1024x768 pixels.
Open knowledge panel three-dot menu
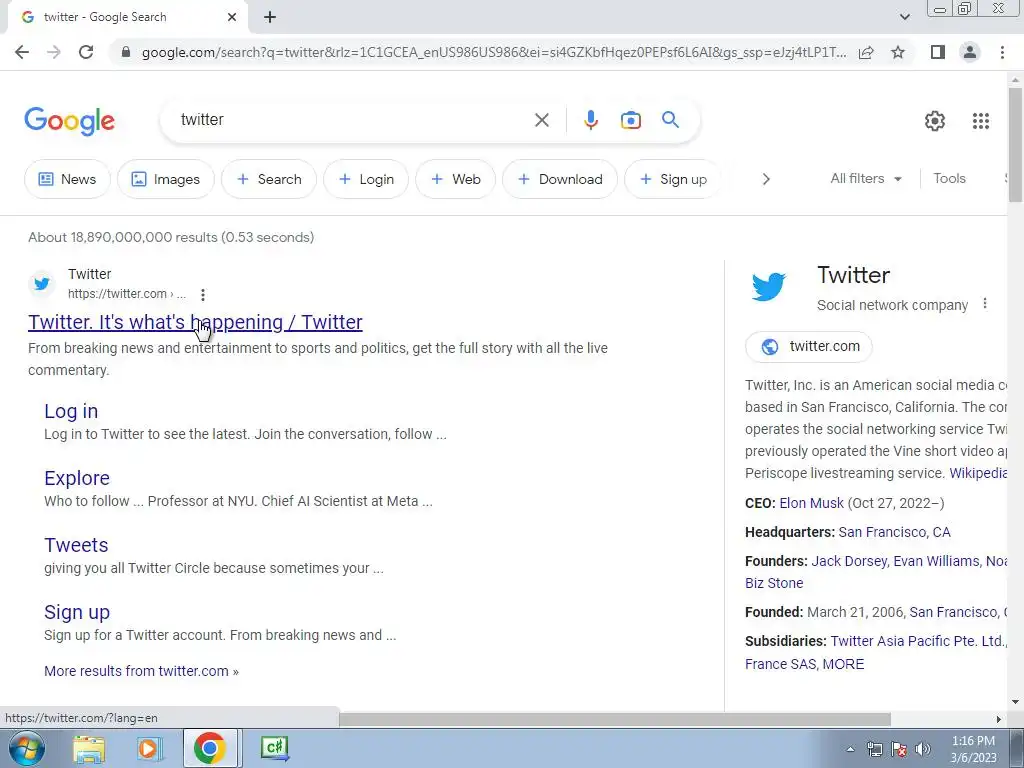(x=985, y=304)
